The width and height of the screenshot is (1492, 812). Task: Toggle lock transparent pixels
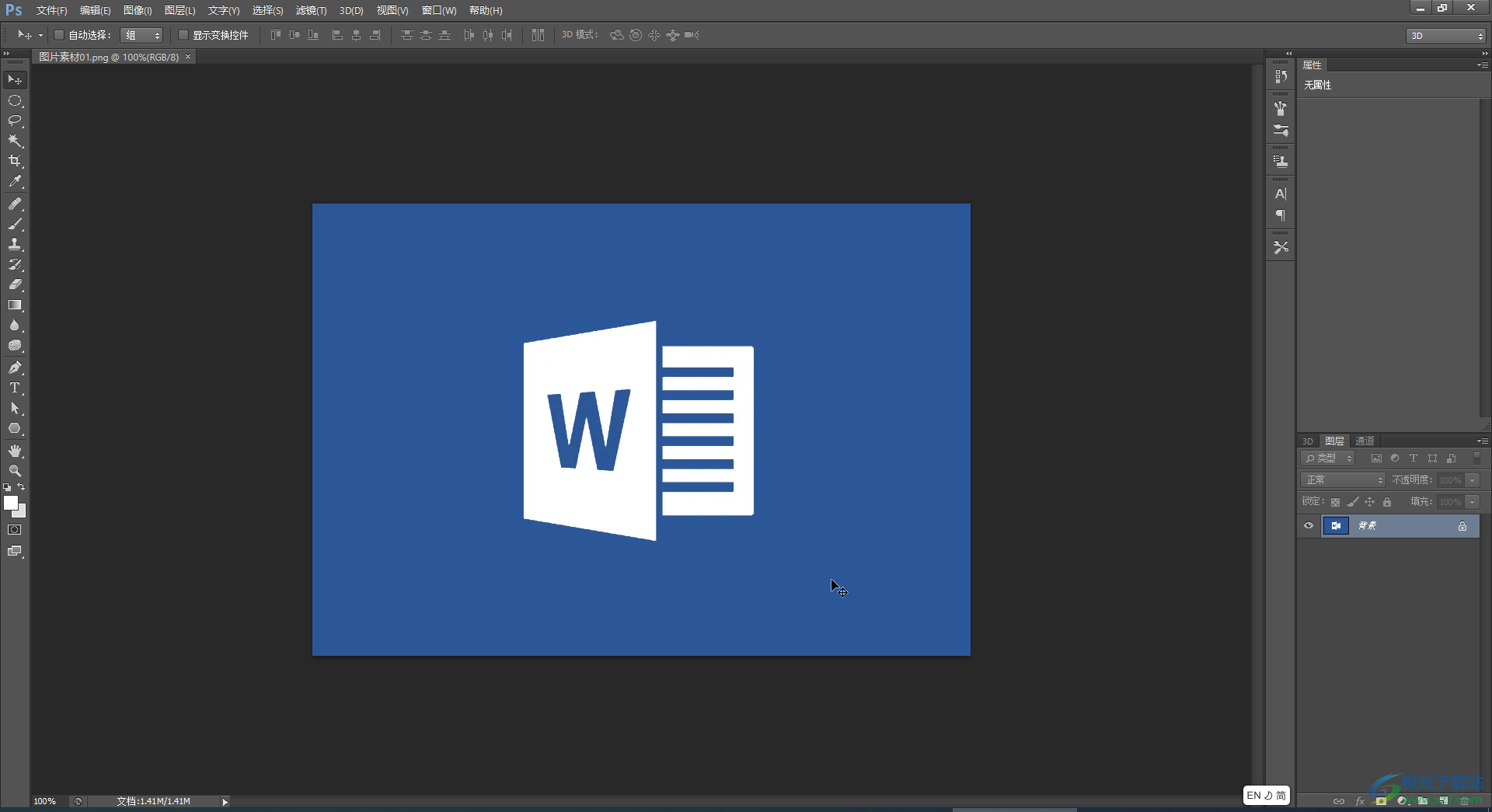click(x=1335, y=502)
